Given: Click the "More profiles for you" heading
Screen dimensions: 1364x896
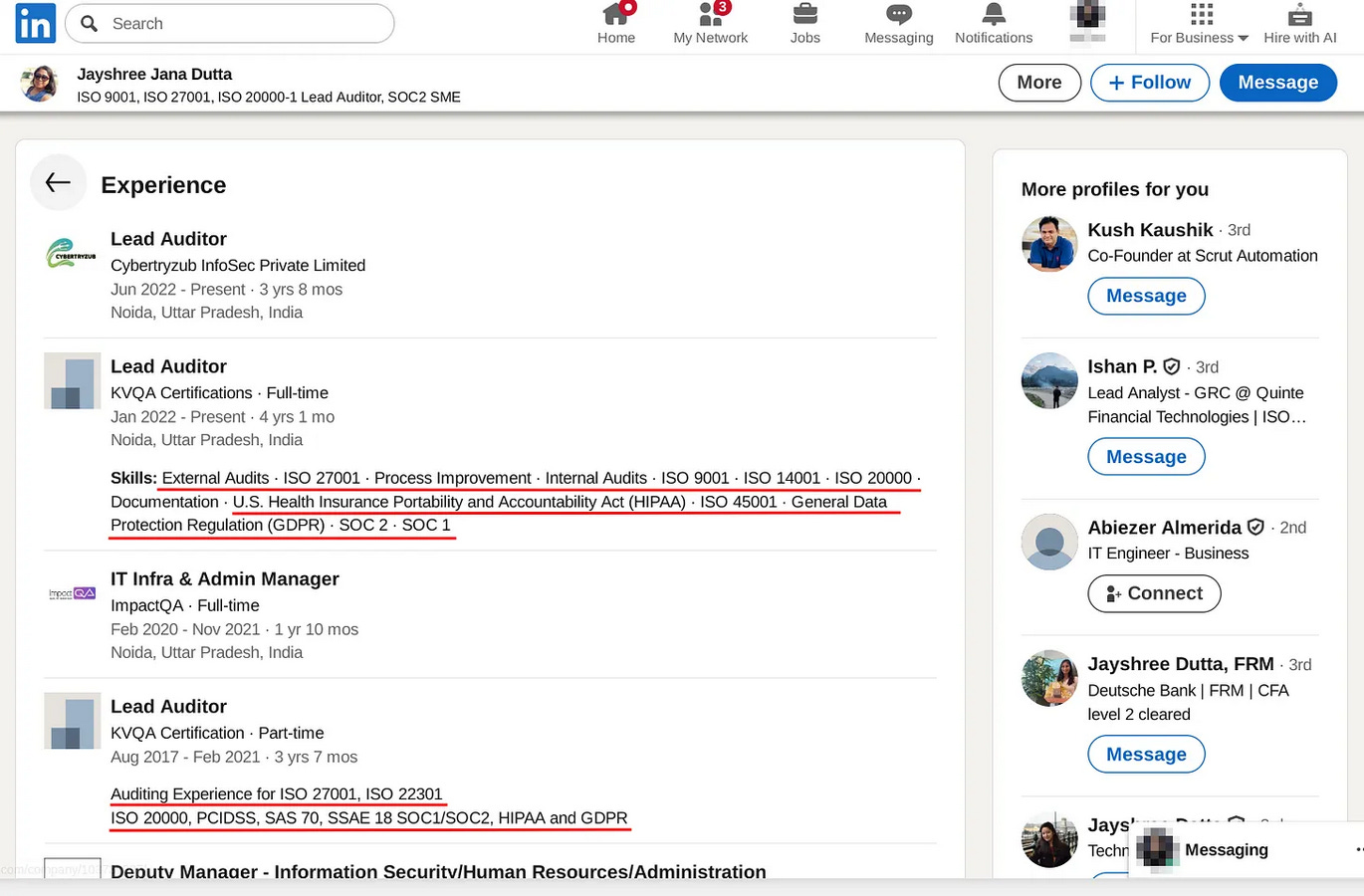Looking at the screenshot, I should (1115, 189).
